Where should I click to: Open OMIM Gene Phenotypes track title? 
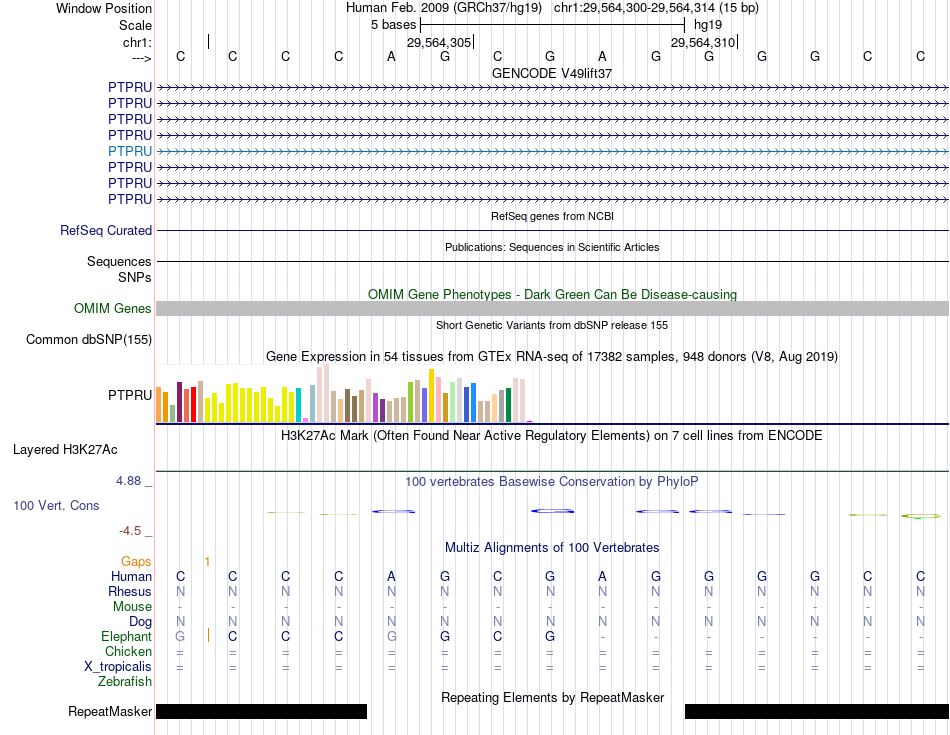552,294
